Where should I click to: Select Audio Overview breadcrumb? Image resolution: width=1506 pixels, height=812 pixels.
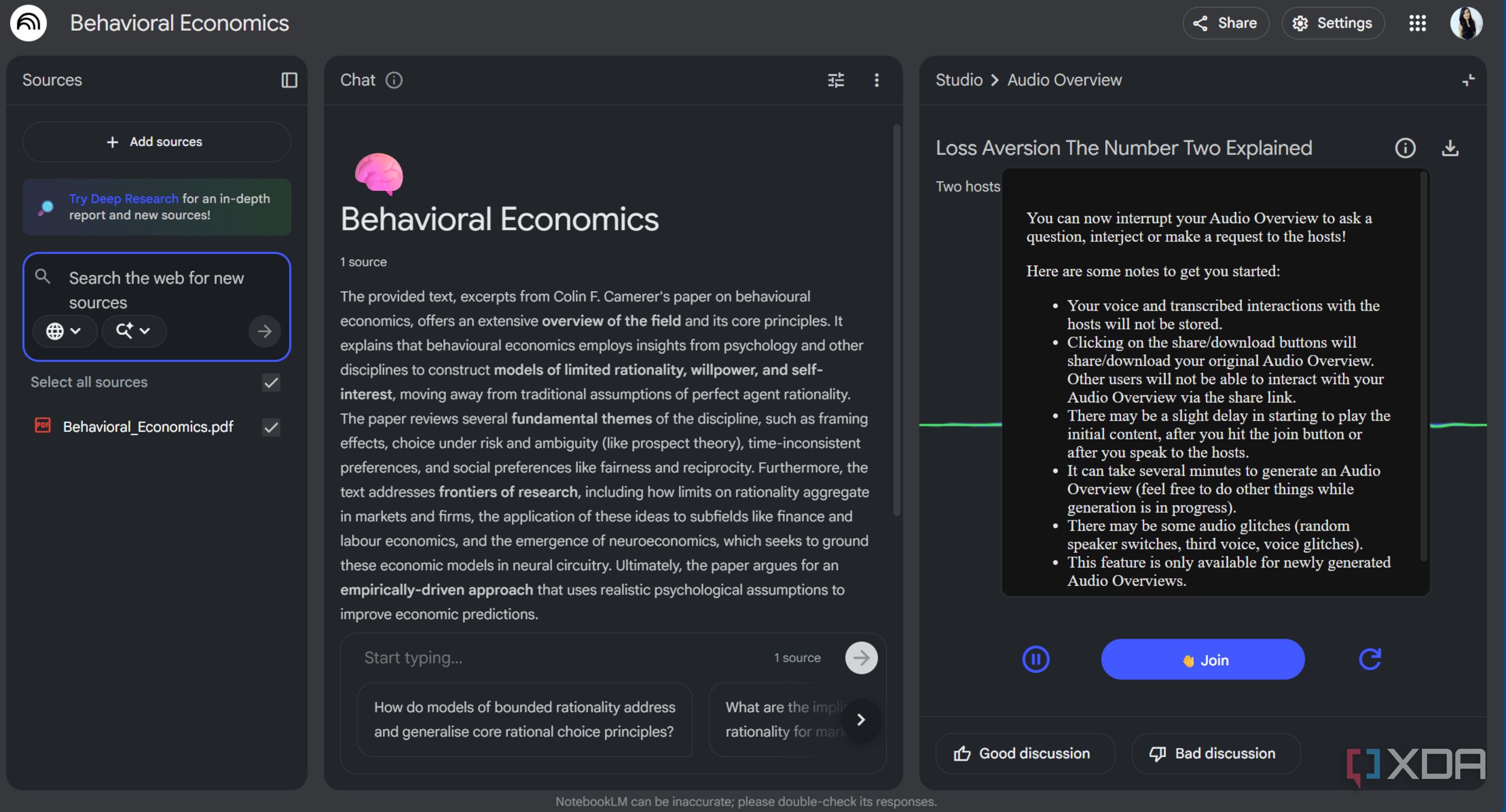pos(1064,80)
